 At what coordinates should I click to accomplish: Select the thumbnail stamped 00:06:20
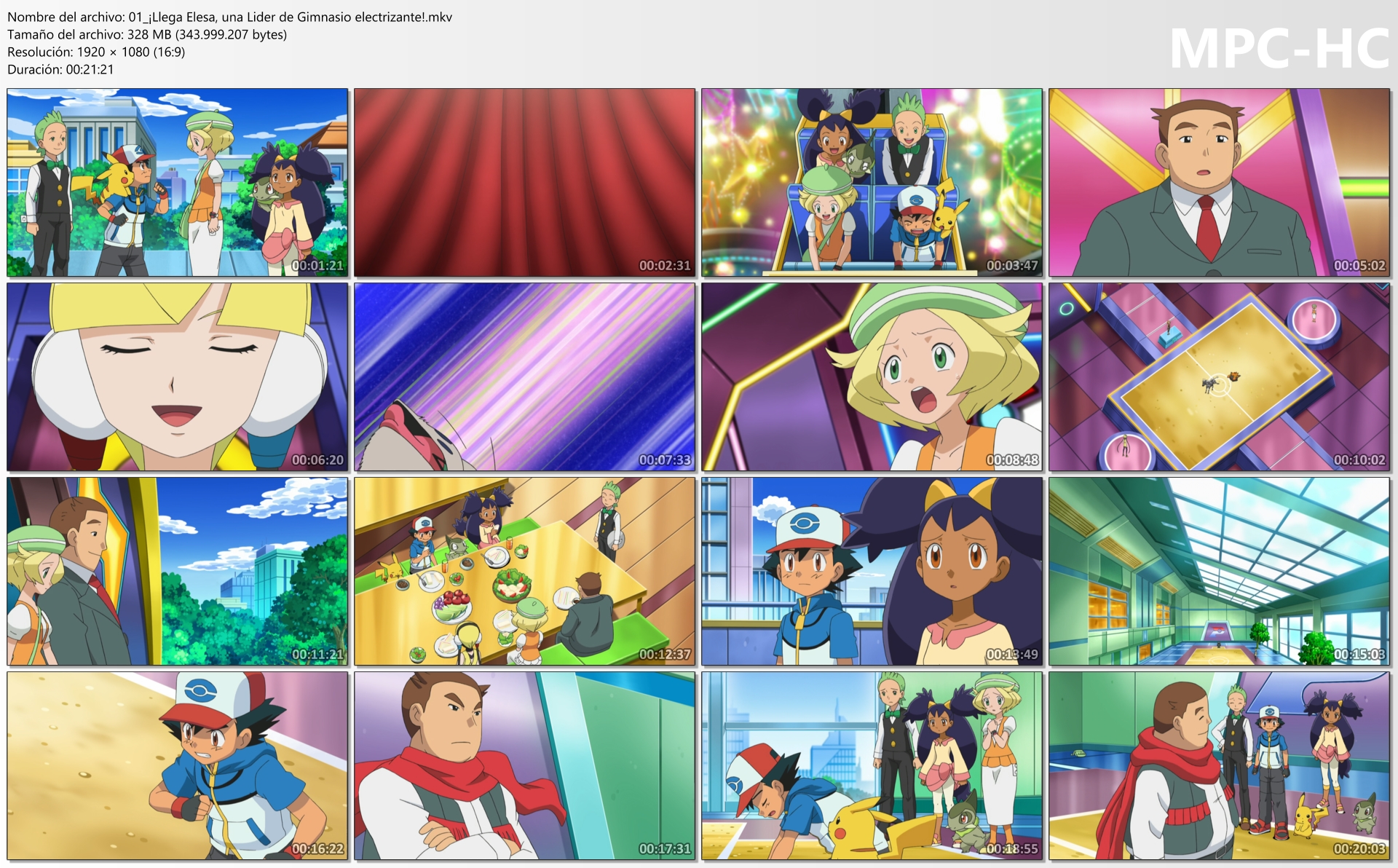click(178, 377)
